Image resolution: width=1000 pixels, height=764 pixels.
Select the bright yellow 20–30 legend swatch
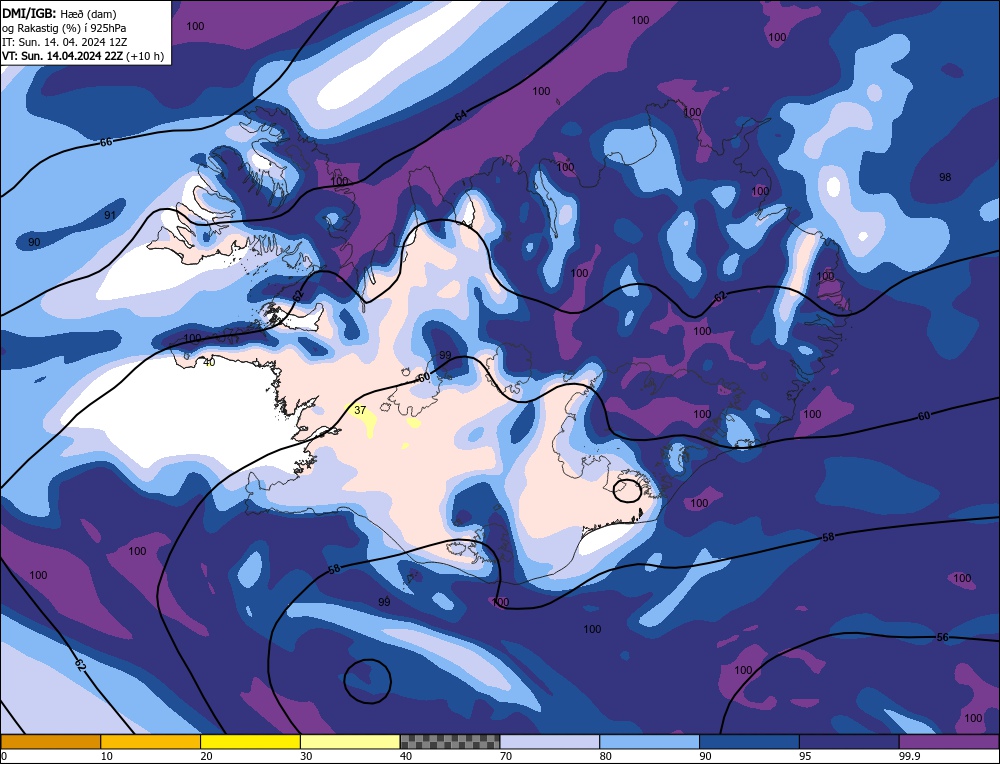coord(250,741)
